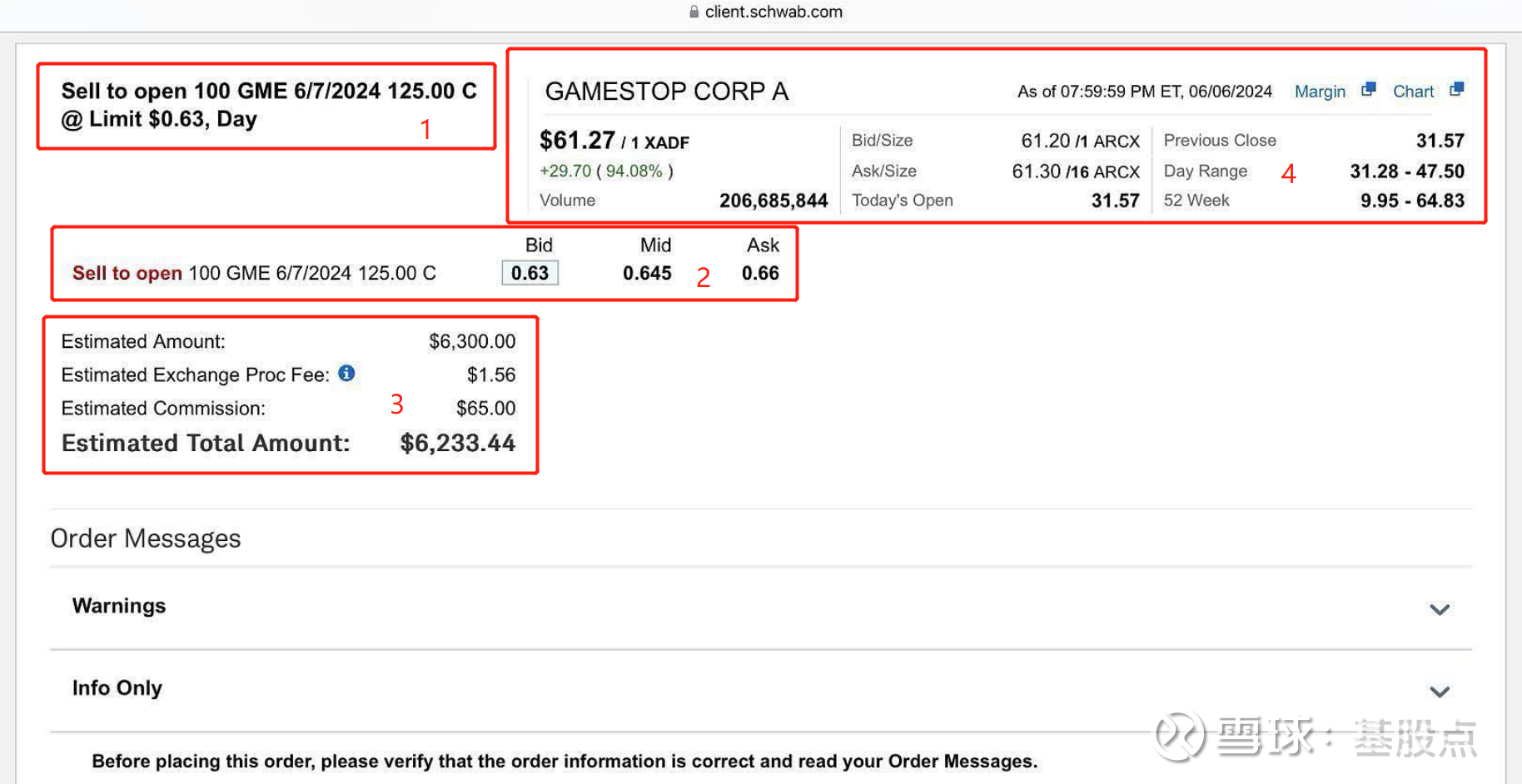Screen dimensions: 1522x784
Task: Click the Estimated Total Amount $6,233.44
Action: coord(457,443)
